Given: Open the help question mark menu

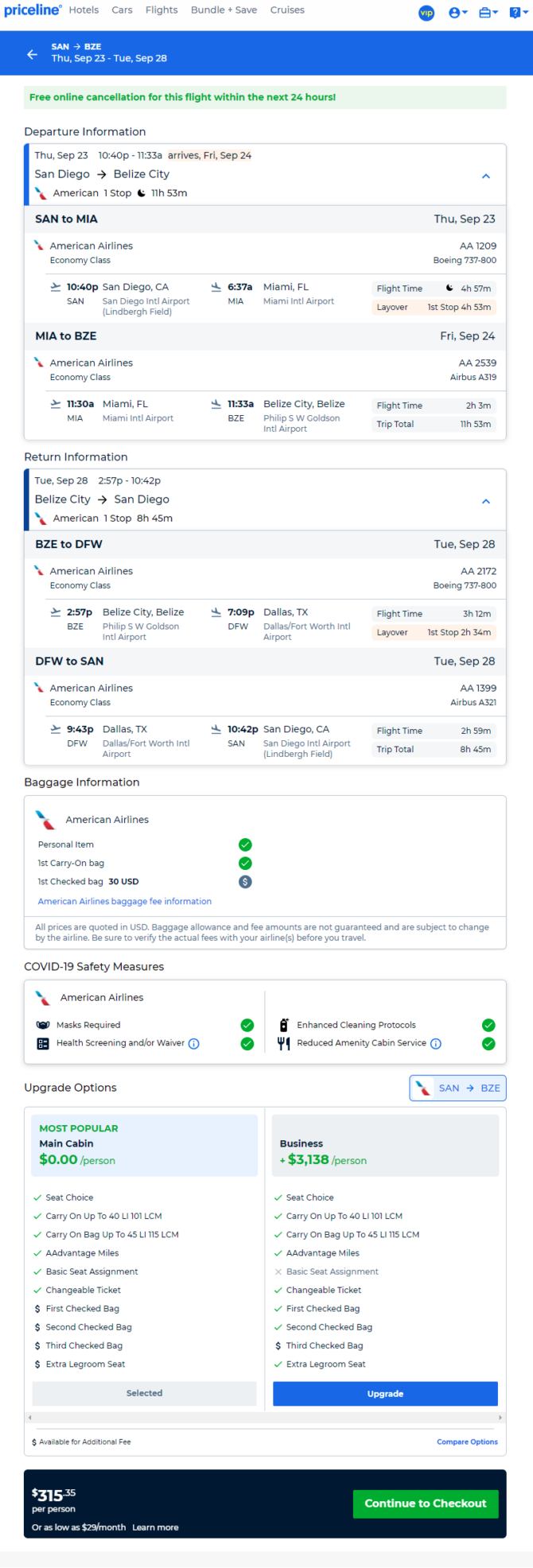Looking at the screenshot, I should click(518, 13).
